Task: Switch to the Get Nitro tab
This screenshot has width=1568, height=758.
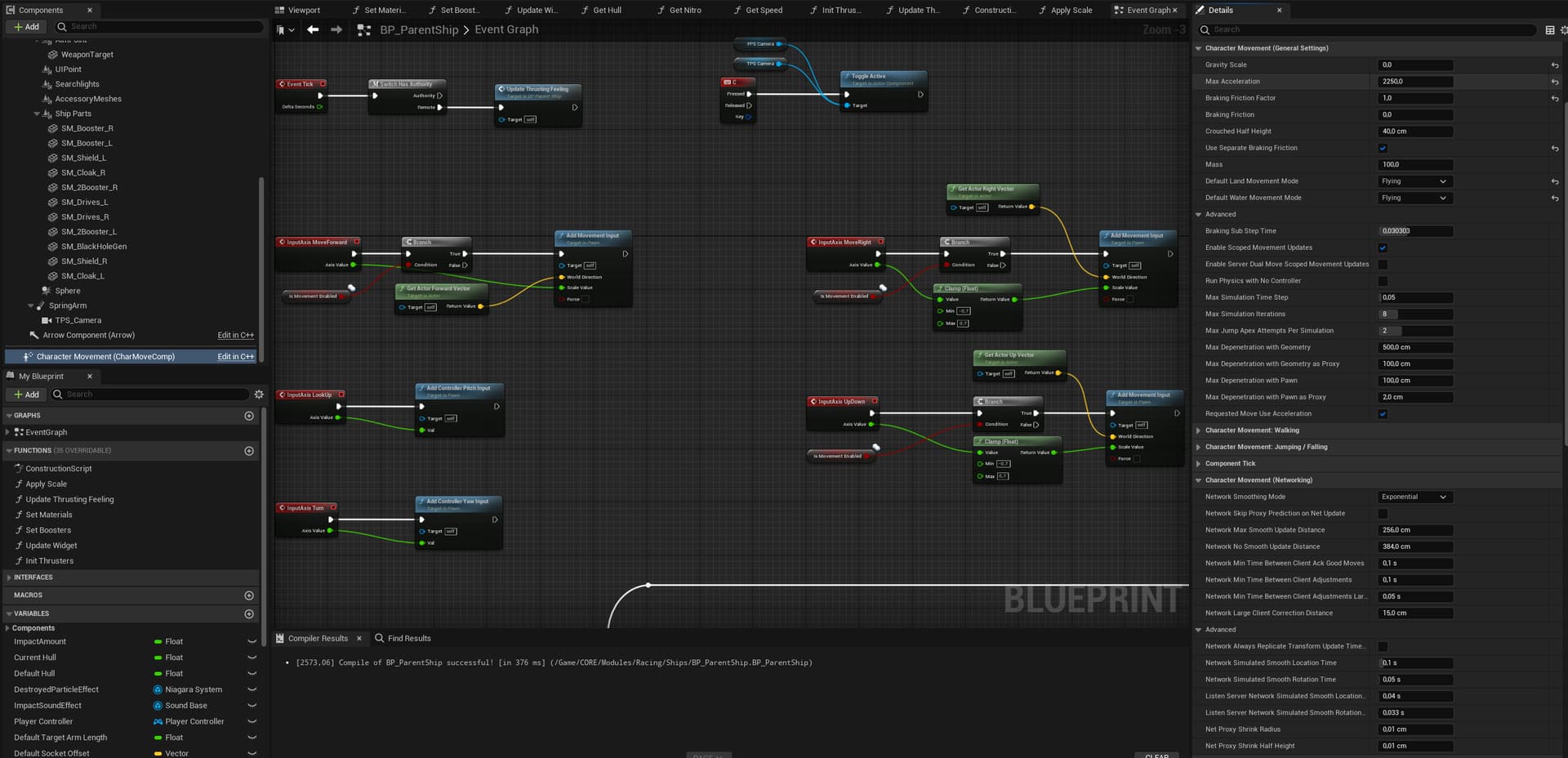Action: point(679,10)
